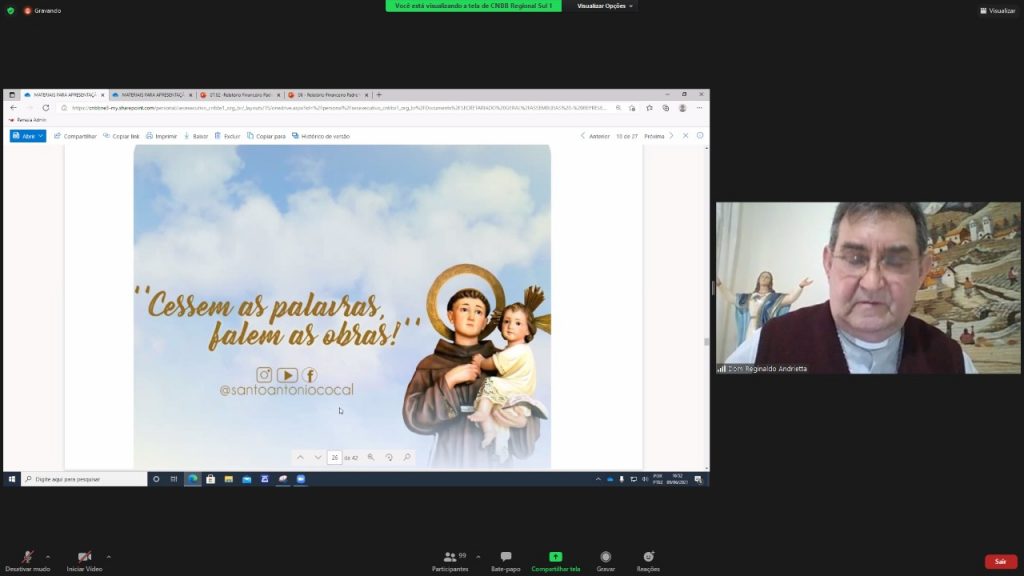Click the page number field showing 26
Image resolution: width=1024 pixels, height=576 pixels.
coord(334,457)
